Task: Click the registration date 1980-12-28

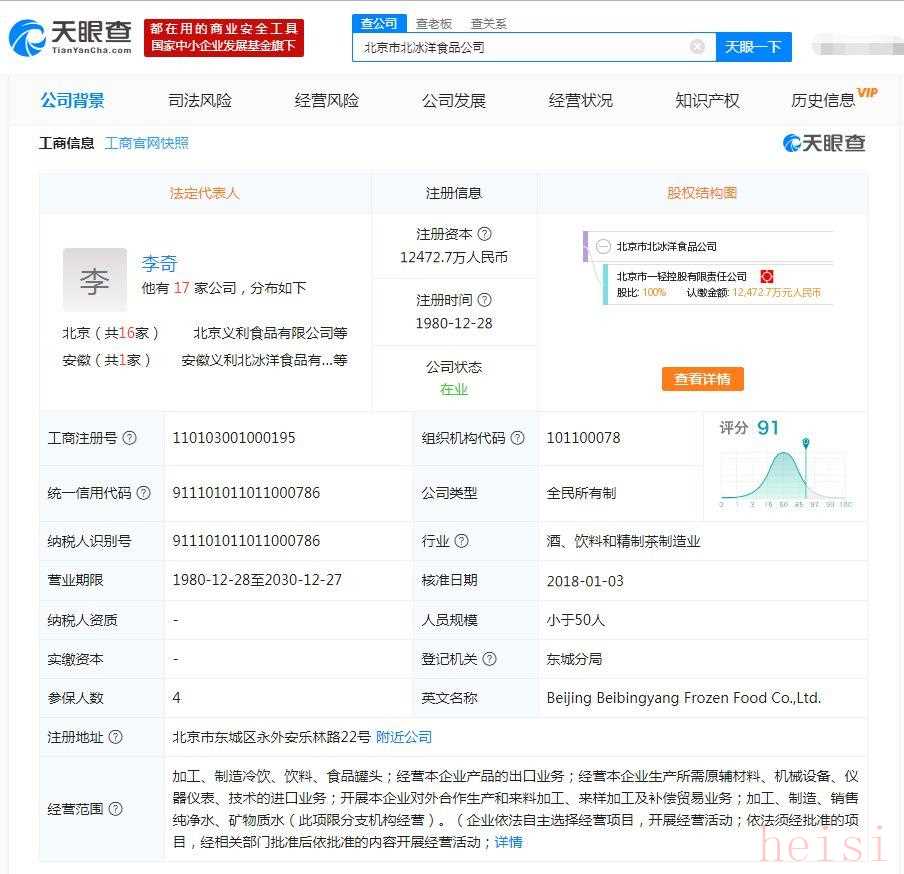Action: point(454,323)
